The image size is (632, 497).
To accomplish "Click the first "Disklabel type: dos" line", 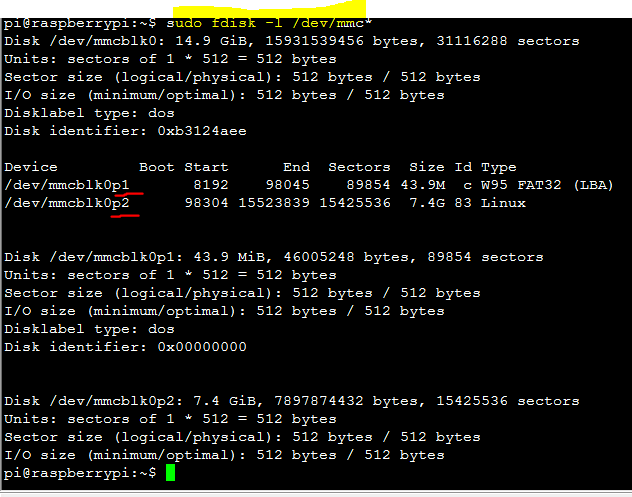I will click(x=89, y=113).
